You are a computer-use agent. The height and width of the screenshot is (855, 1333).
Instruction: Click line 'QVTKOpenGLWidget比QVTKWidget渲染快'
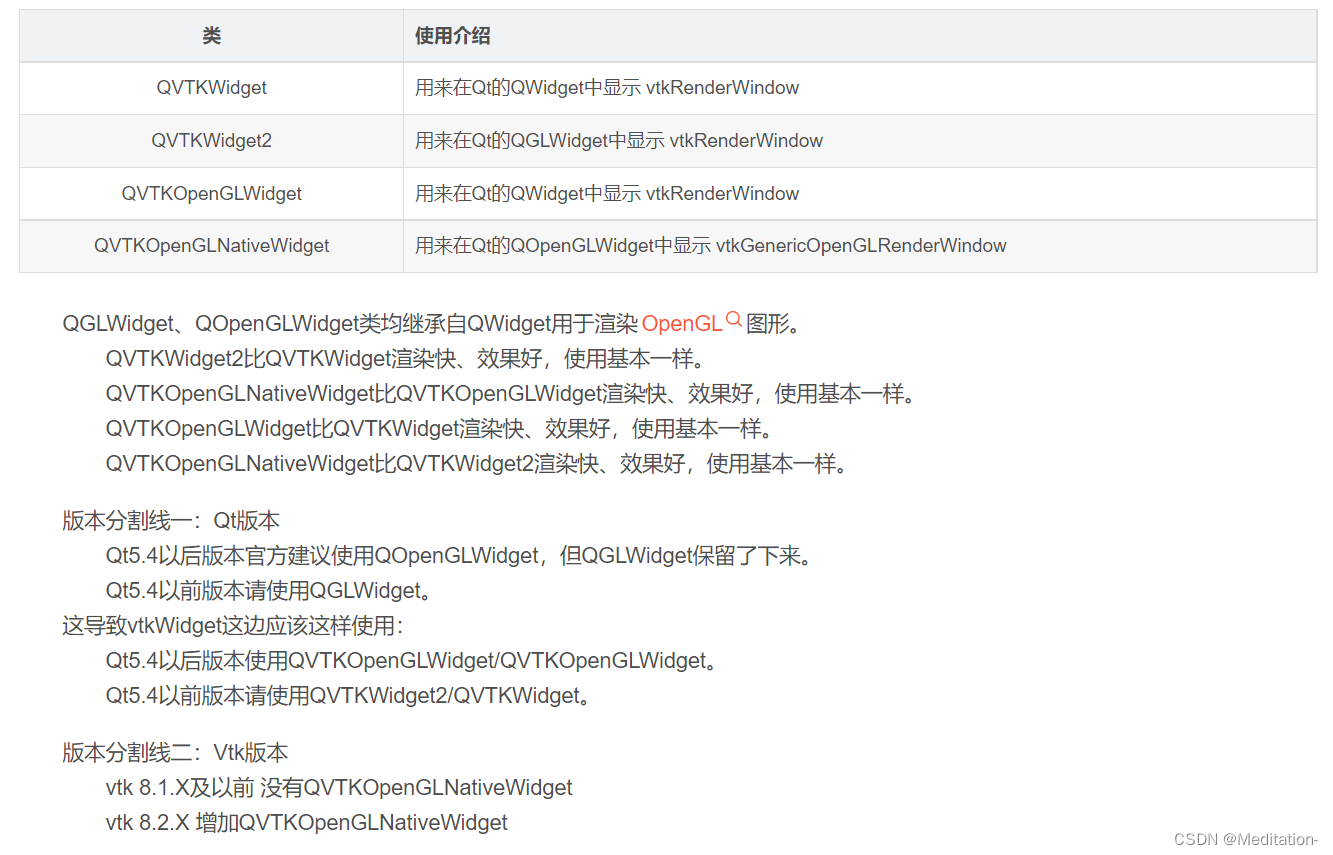440,429
